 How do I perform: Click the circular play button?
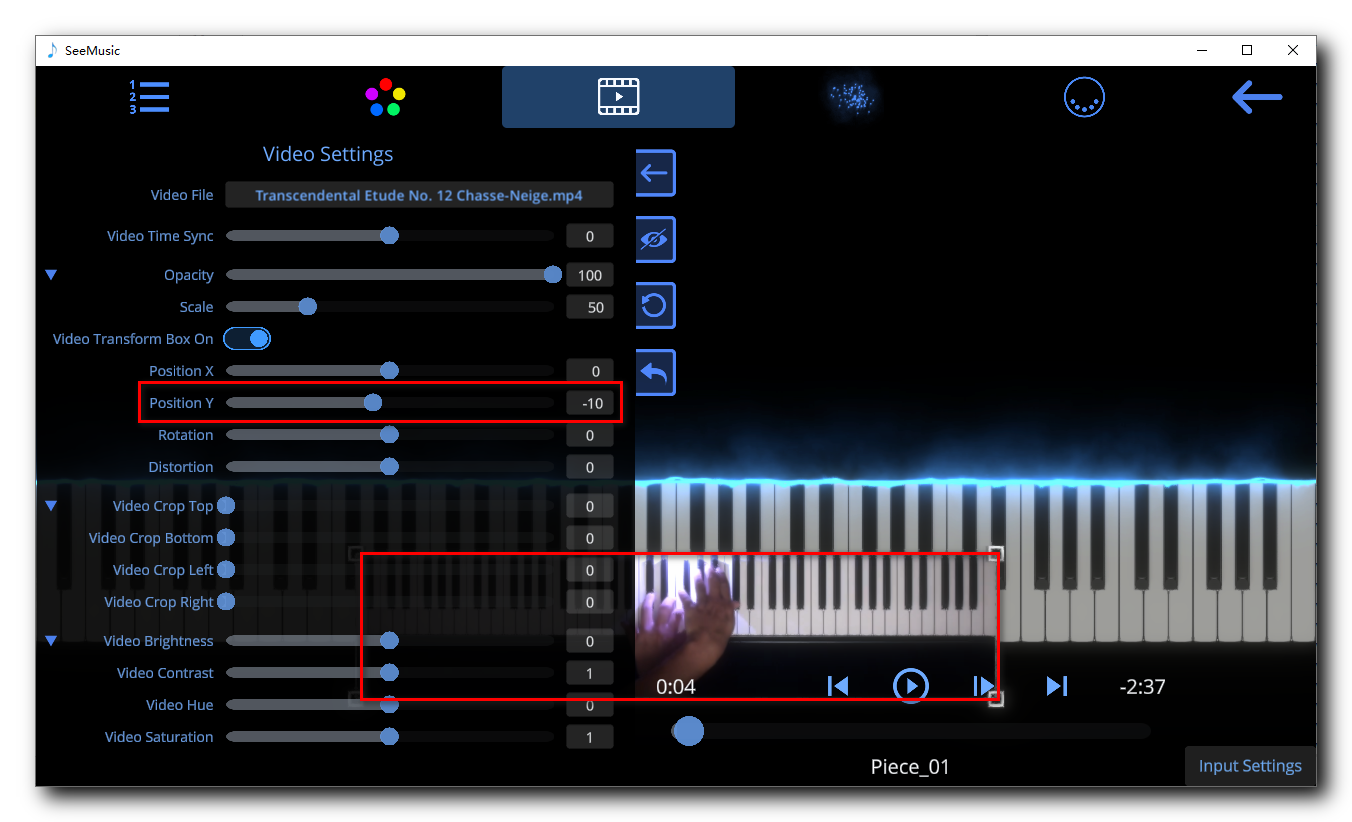point(910,686)
